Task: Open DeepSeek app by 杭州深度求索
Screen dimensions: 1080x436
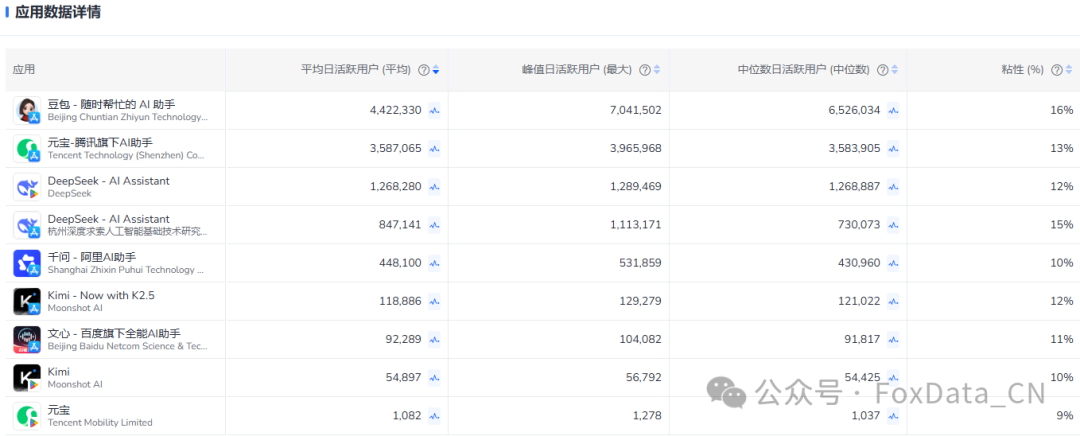Action: (x=108, y=219)
